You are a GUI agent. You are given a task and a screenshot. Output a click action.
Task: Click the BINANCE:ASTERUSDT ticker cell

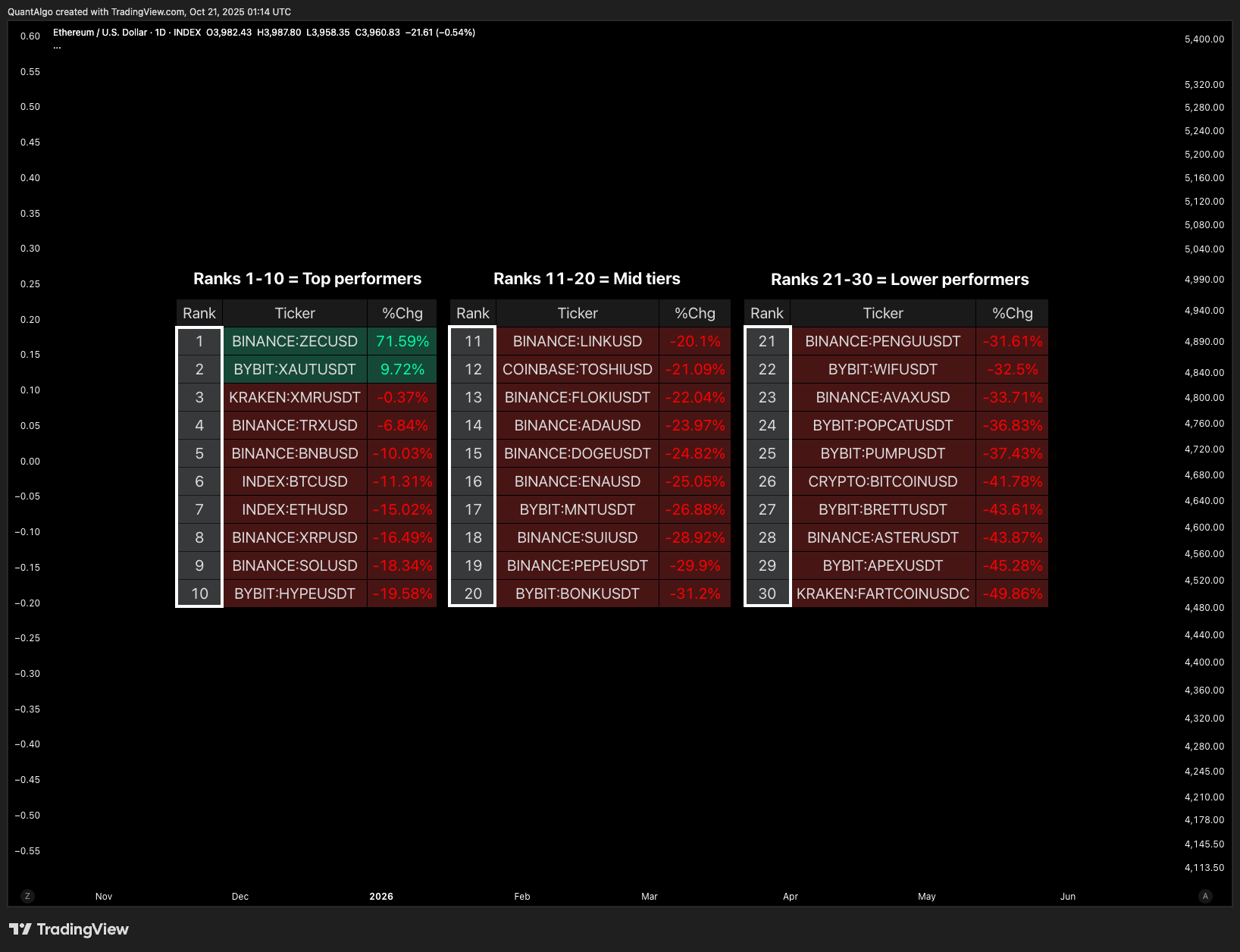click(x=883, y=537)
